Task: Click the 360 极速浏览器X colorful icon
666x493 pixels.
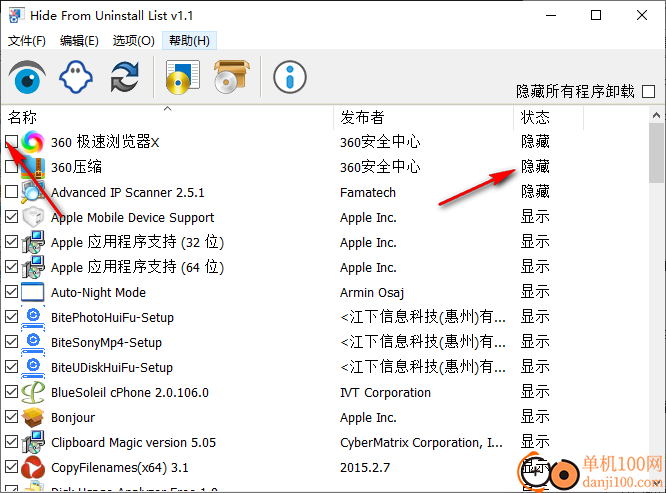Action: point(33,142)
